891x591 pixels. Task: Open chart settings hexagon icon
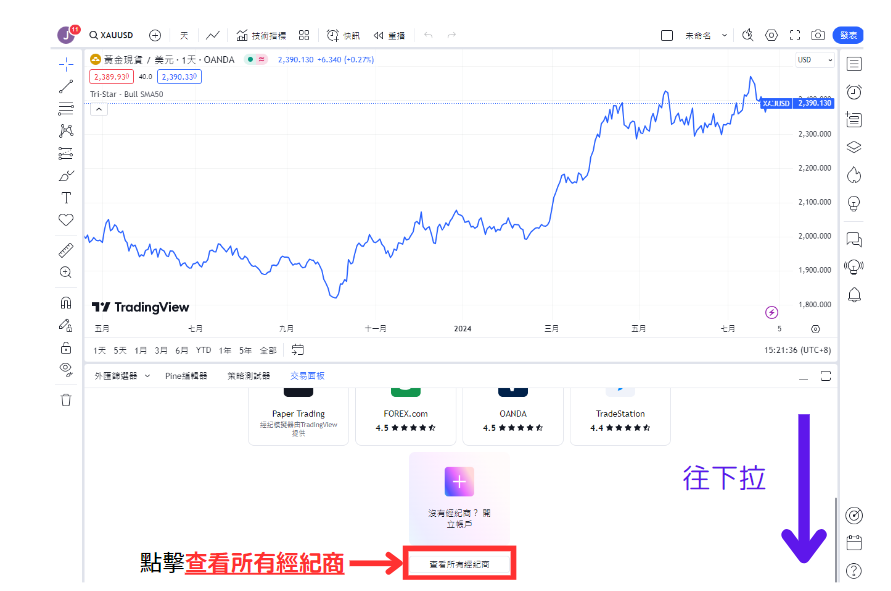(x=771, y=35)
